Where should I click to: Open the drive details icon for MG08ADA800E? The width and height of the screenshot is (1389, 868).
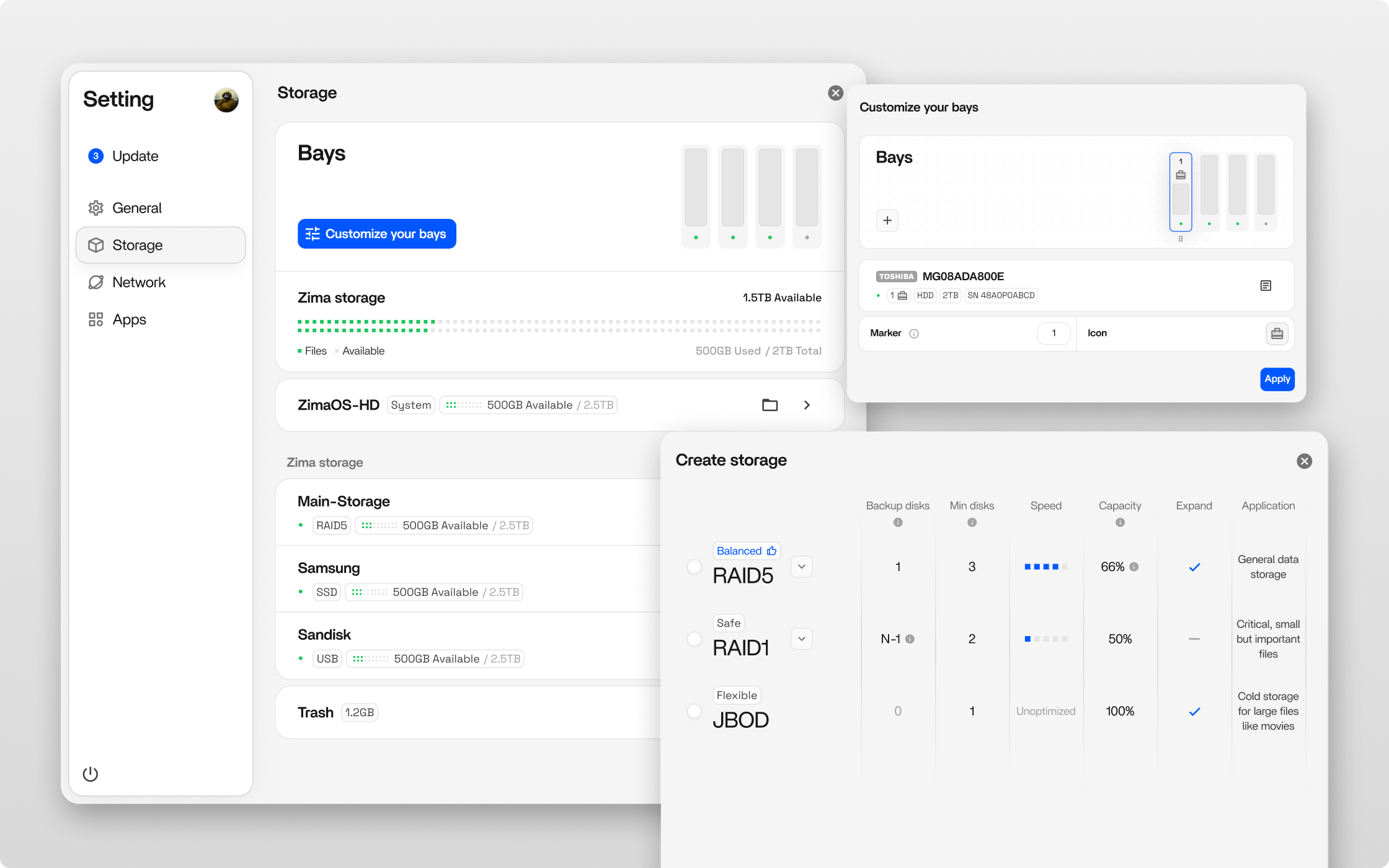tap(1266, 285)
